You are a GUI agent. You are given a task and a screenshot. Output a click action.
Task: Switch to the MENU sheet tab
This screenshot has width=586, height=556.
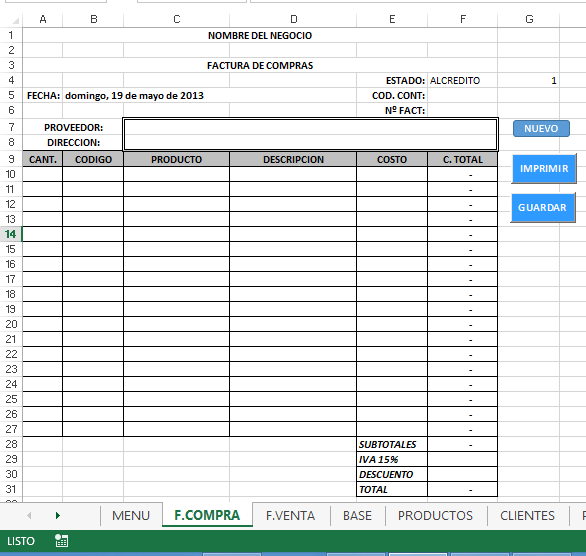(x=131, y=516)
